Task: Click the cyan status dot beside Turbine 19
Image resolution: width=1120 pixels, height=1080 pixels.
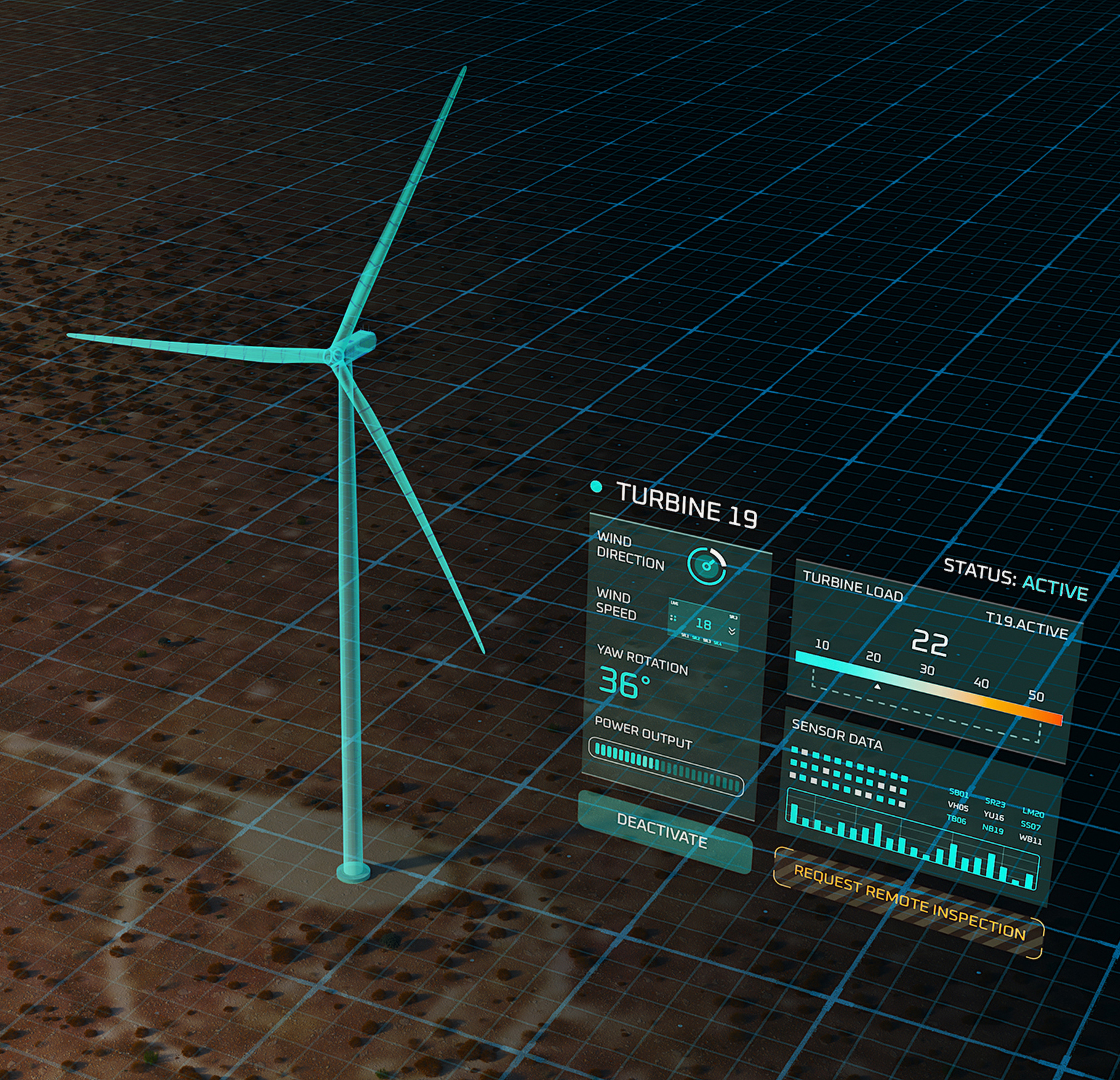Action: pos(596,487)
